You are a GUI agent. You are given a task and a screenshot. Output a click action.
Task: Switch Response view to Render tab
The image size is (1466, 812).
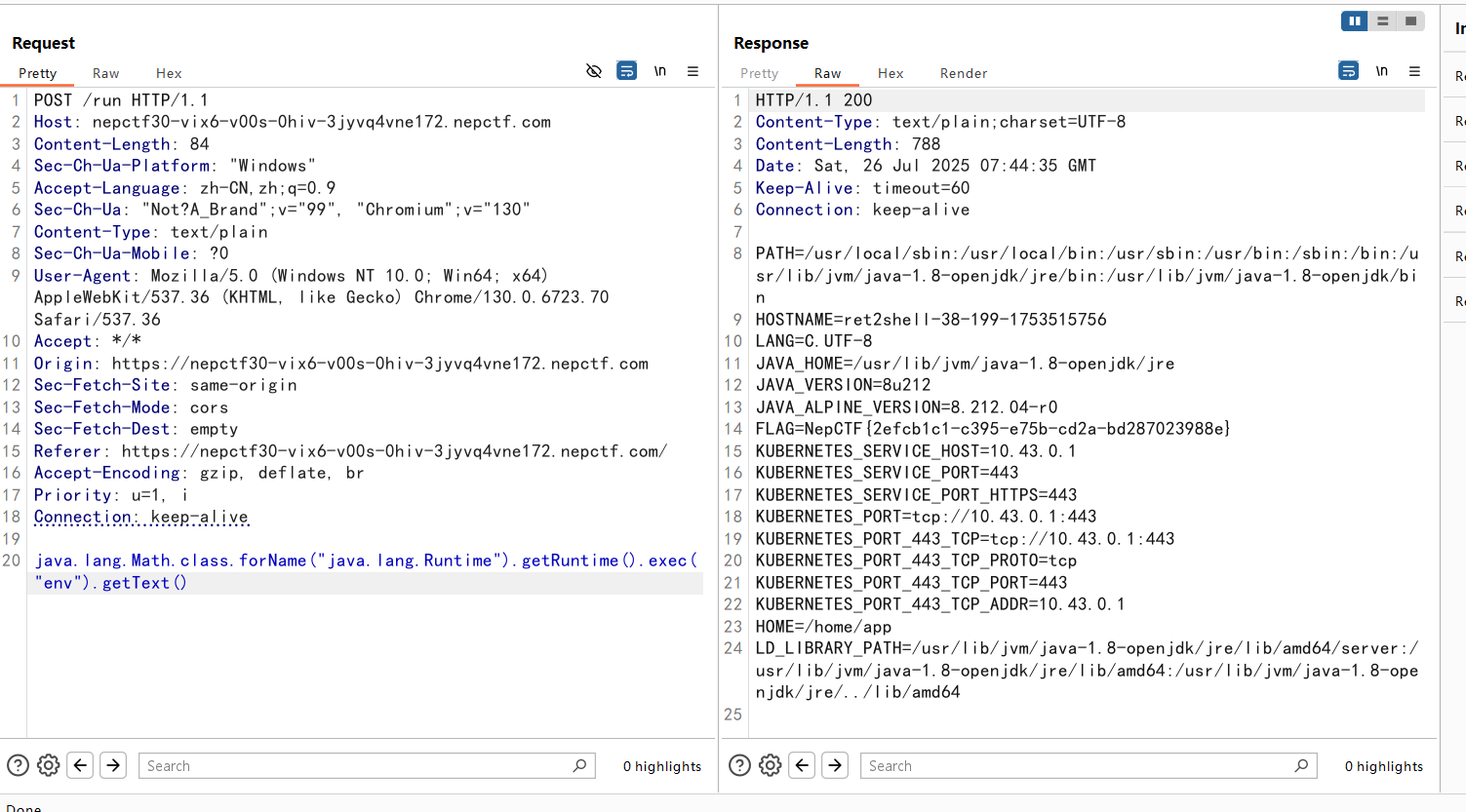[x=964, y=73]
